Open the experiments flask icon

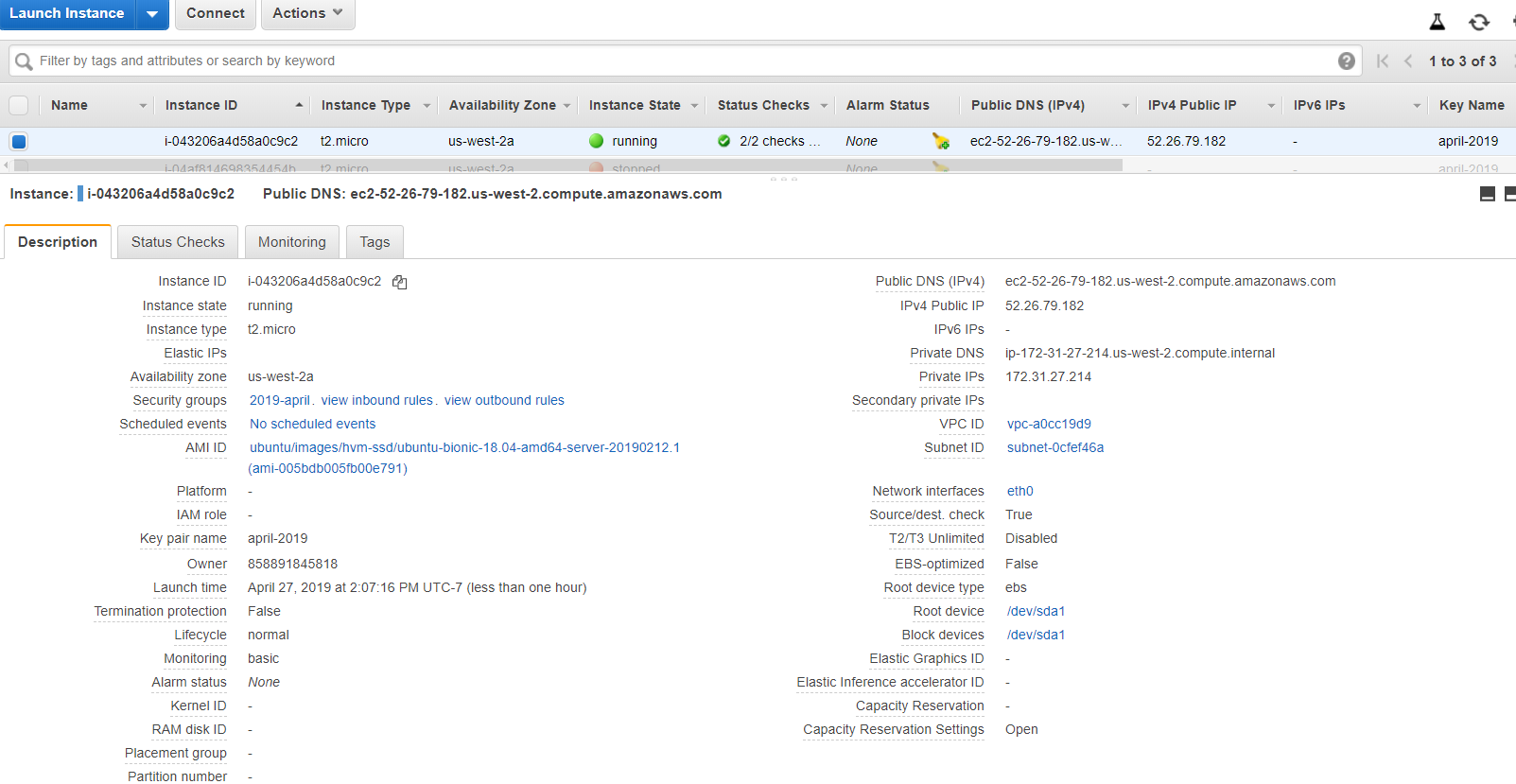click(x=1437, y=22)
